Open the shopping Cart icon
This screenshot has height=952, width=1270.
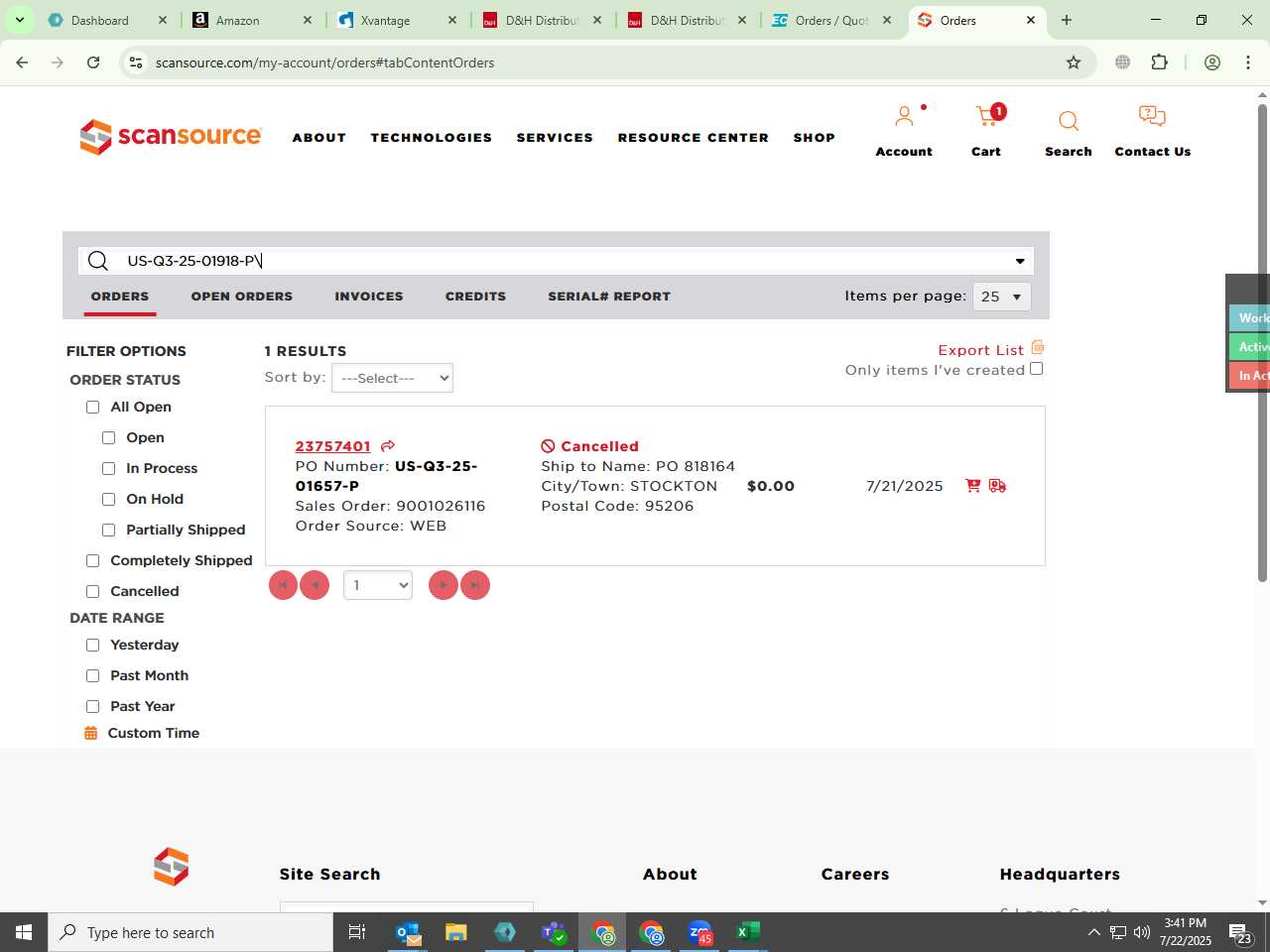point(986,117)
